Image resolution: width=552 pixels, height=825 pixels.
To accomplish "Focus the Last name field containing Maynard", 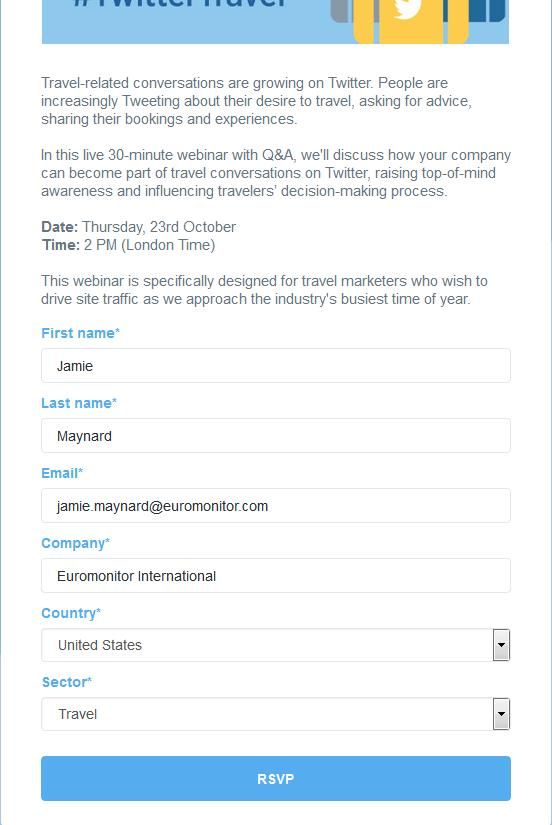I will point(276,436).
